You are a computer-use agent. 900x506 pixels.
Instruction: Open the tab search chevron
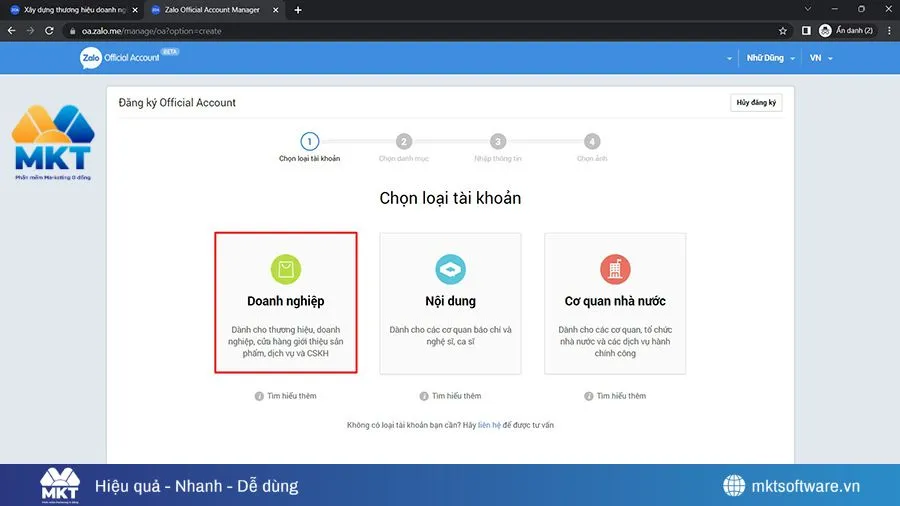pyautogui.click(x=808, y=9)
